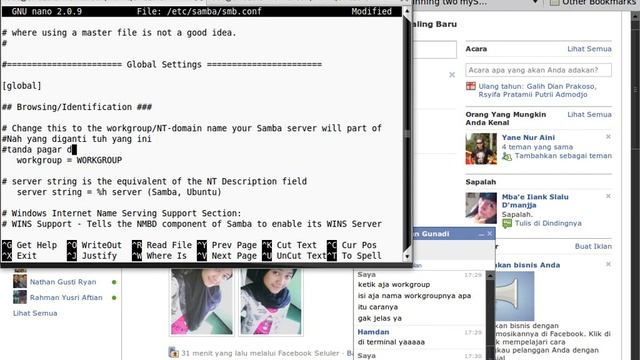Click the terminal scrollbar thumb
The width and height of the screenshot is (640, 360).
tap(407, 133)
